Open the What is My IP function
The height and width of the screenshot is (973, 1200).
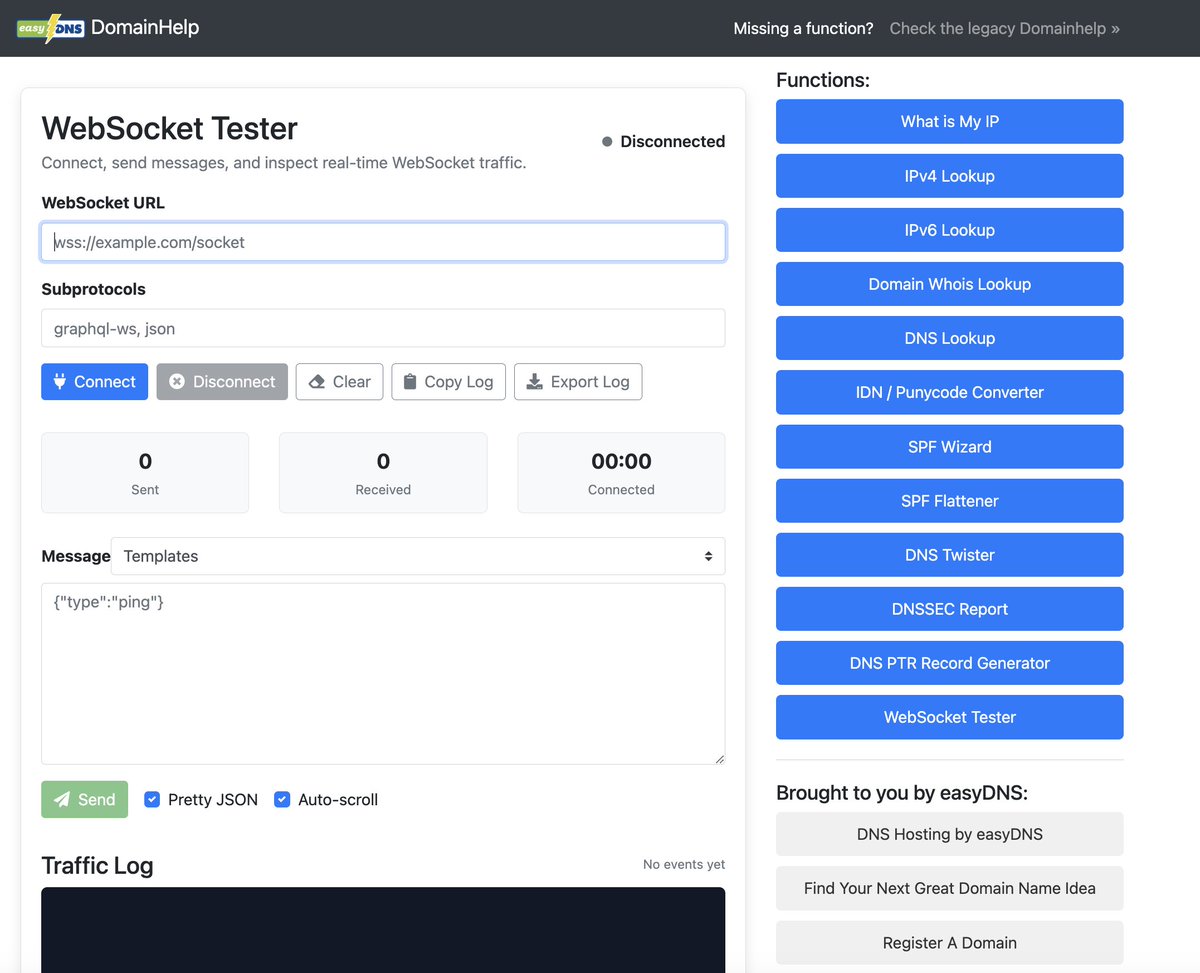pos(949,121)
